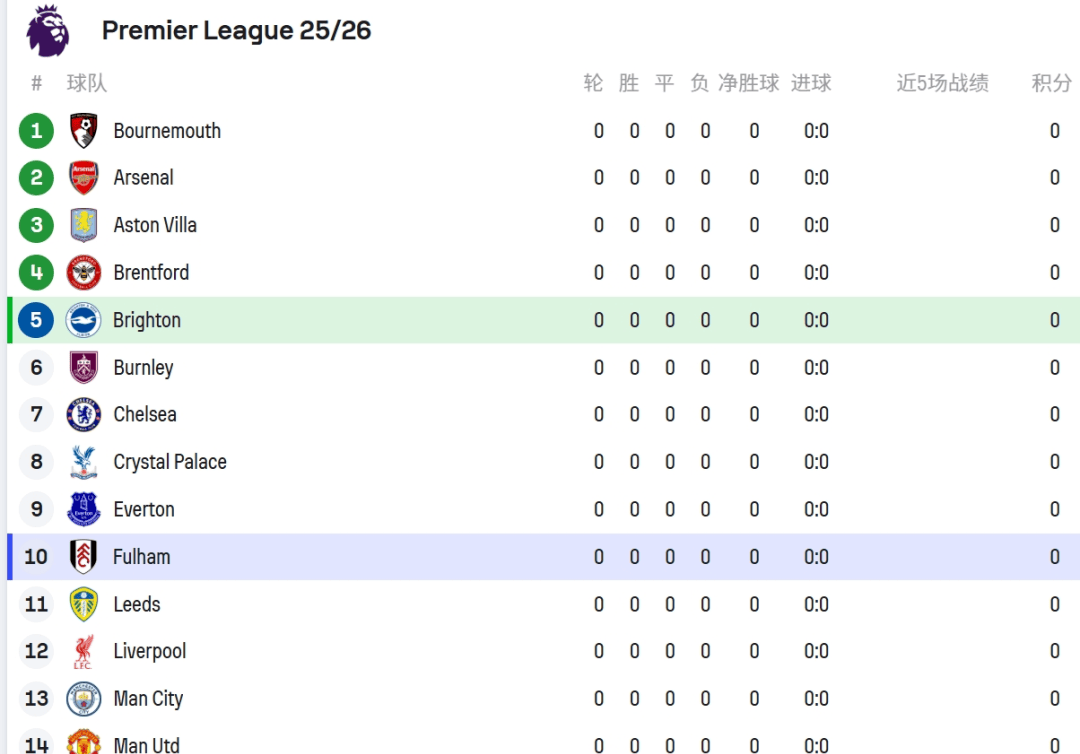Open the Leeds team link
Screen dimensions: 1080x754
(x=137, y=604)
